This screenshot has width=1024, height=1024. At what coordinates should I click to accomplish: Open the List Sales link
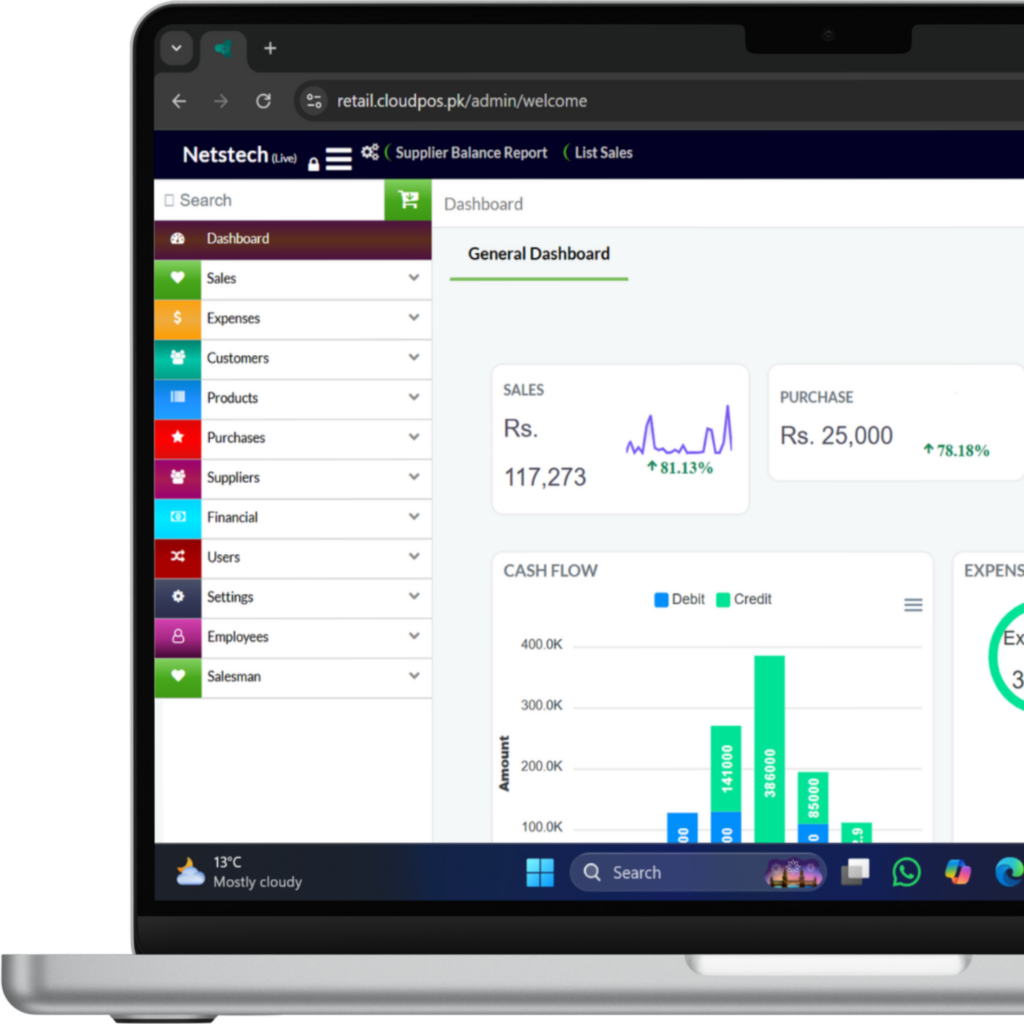[603, 153]
